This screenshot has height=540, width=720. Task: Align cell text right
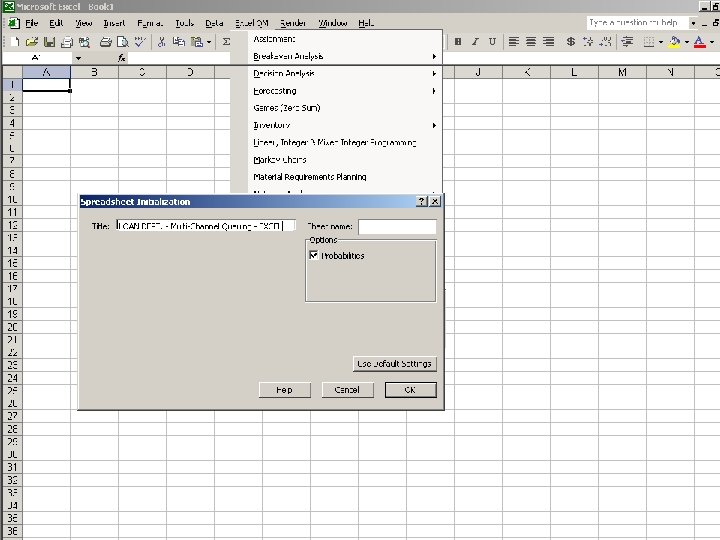549,42
